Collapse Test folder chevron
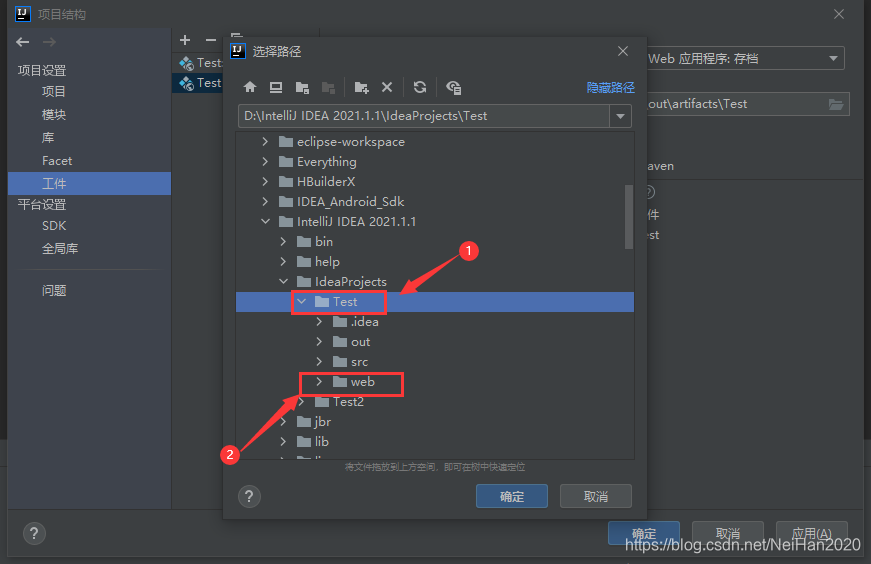The image size is (871, 564). [x=302, y=302]
